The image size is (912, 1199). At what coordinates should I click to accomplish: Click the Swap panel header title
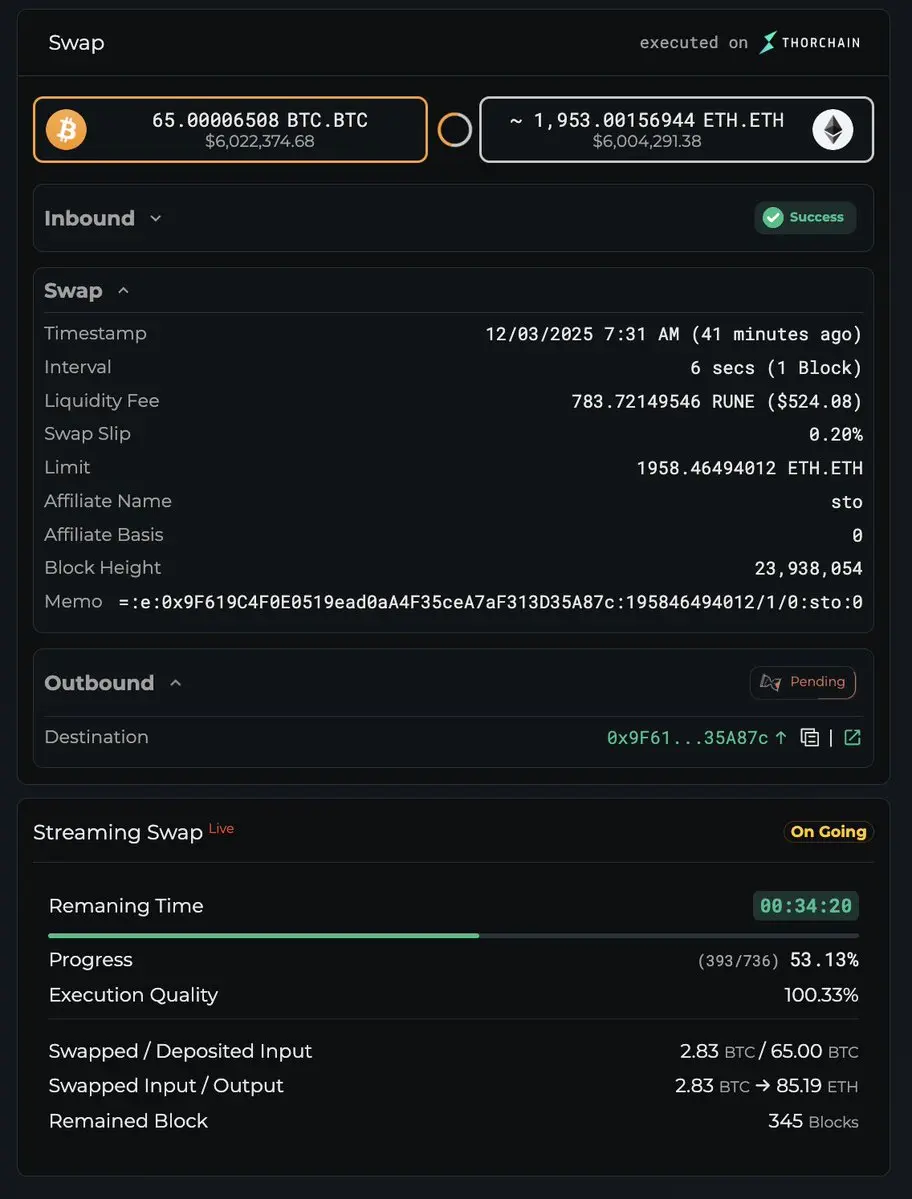[x=76, y=43]
